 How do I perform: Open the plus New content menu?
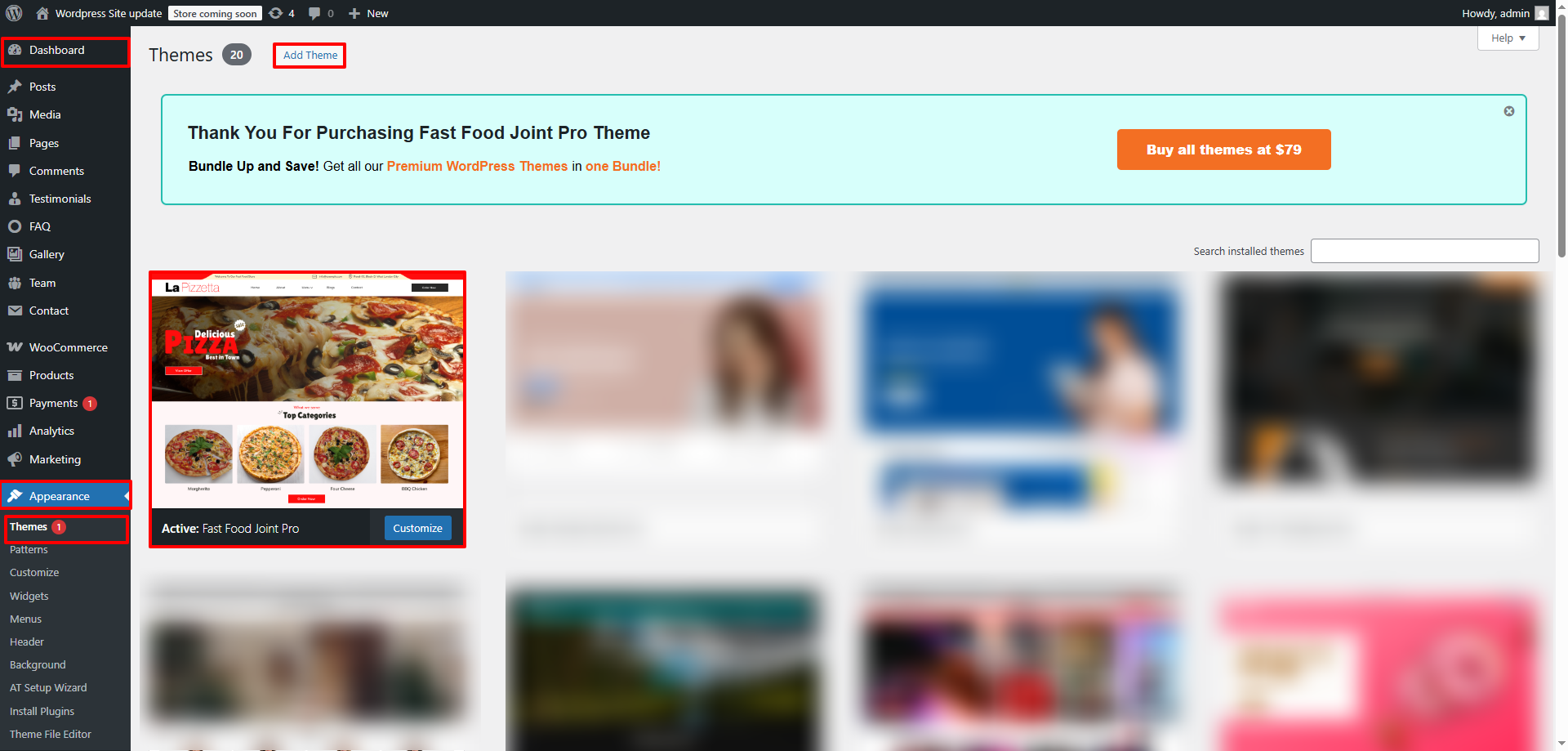[x=368, y=13]
